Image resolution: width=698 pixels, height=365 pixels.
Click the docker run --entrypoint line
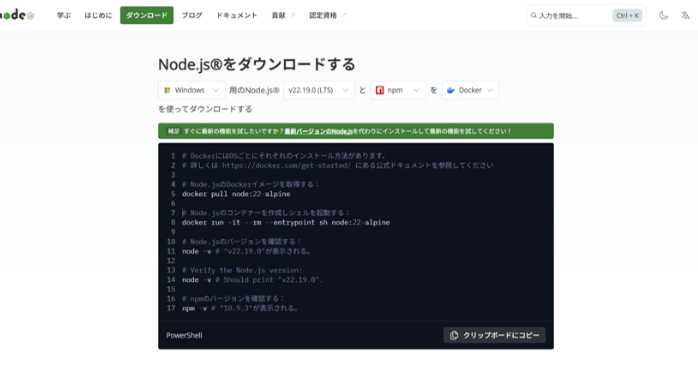tap(286, 223)
